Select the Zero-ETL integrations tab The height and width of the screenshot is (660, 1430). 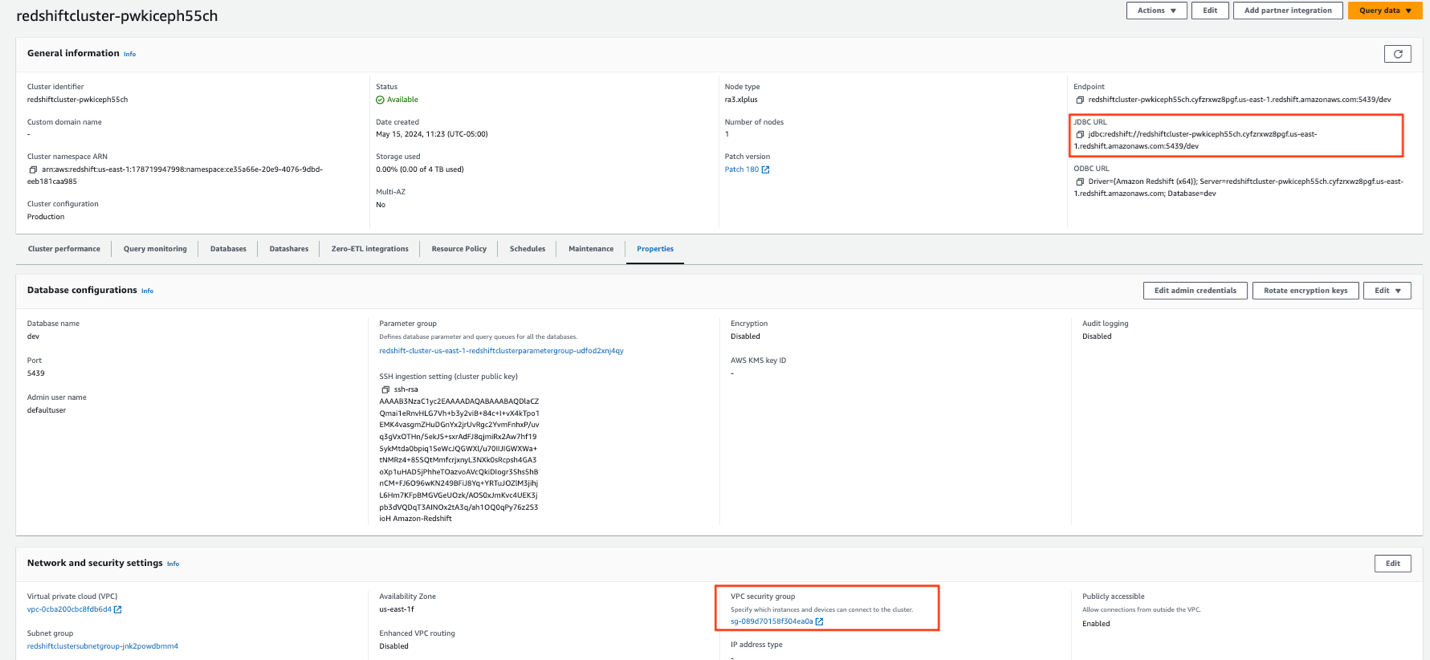(x=370, y=249)
